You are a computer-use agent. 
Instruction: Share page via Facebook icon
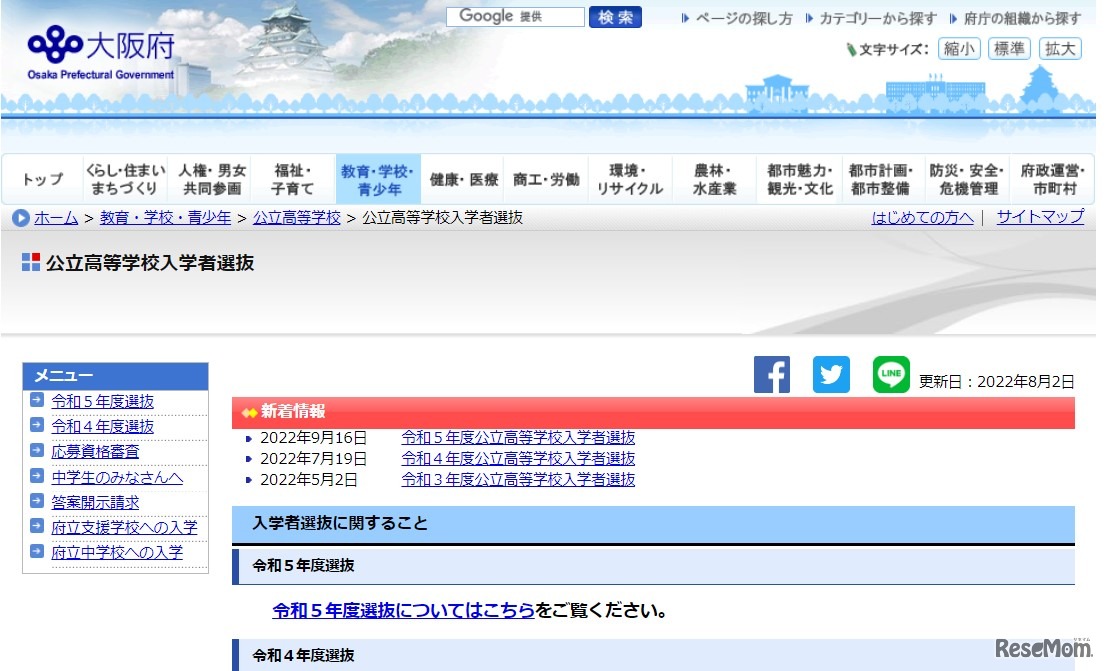(772, 375)
